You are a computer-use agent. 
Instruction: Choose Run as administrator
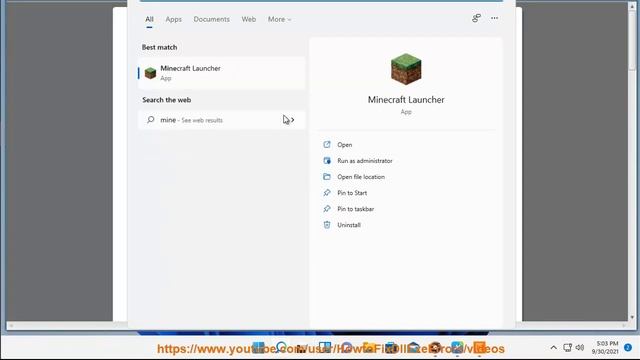click(364, 161)
